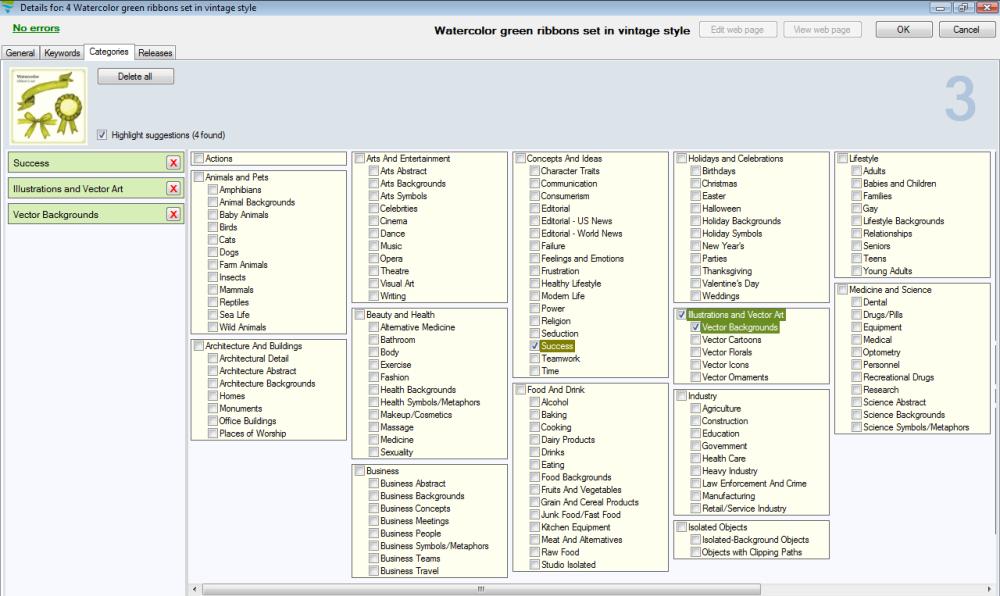Image resolution: width=1000 pixels, height=596 pixels.
Task: Check the Animal Backgrounds checkbox
Action: pyautogui.click(x=213, y=202)
